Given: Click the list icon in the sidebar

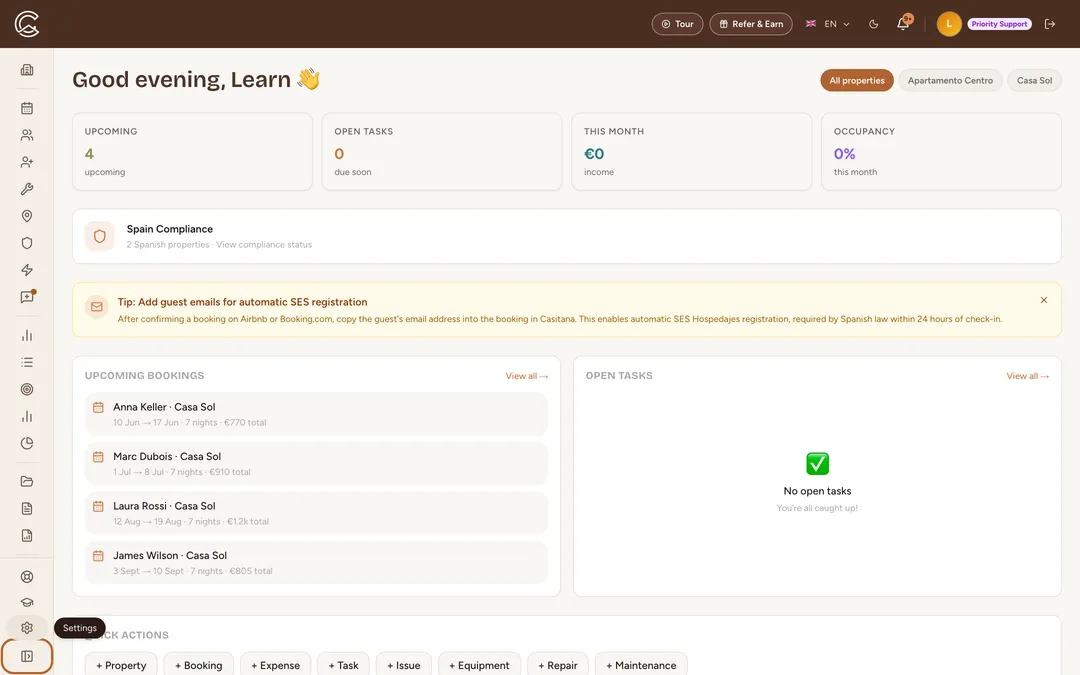Looking at the screenshot, I should (27, 362).
